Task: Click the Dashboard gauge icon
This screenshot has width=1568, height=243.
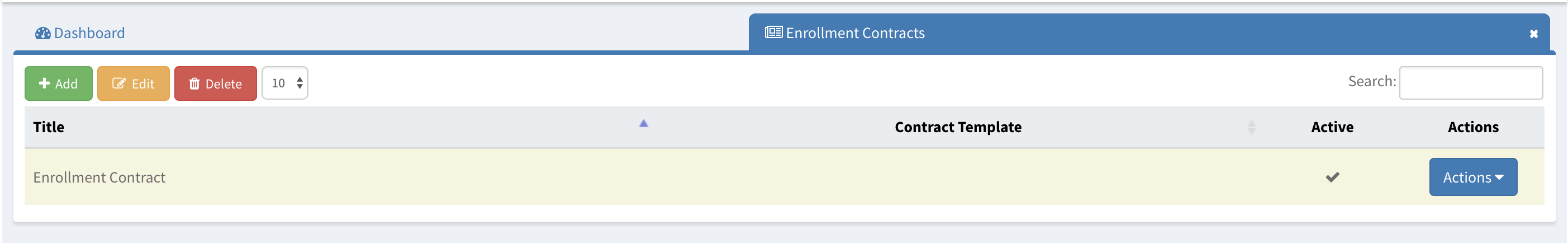Action: 42,33
